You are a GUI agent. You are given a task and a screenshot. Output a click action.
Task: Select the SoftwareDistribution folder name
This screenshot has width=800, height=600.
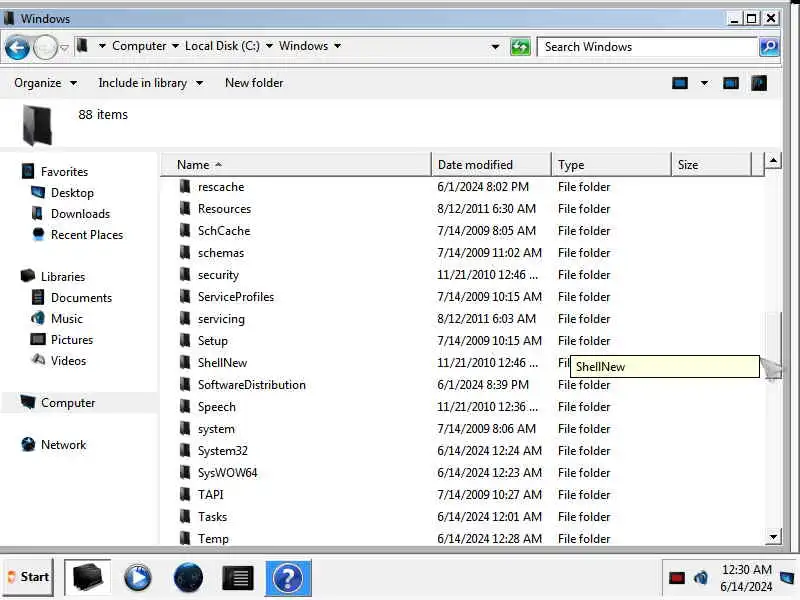click(x=252, y=384)
